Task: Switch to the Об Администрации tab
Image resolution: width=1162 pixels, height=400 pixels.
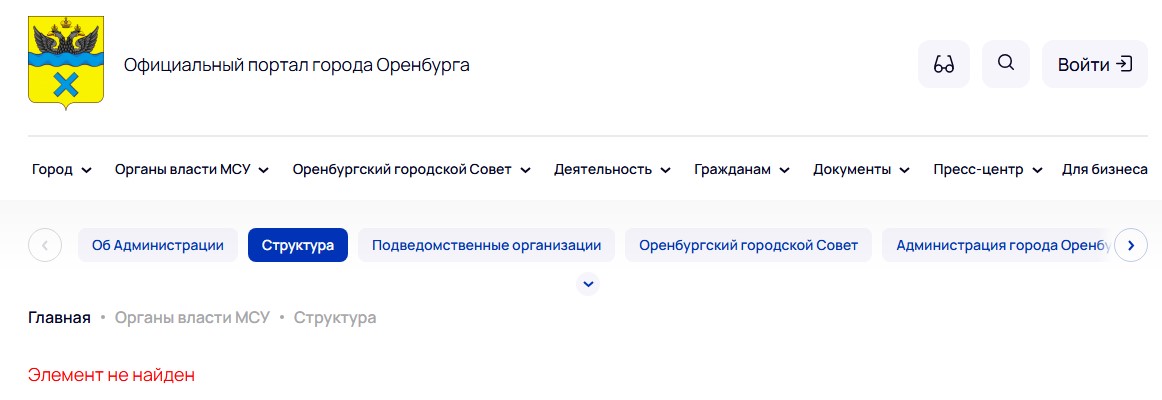Action: [158, 245]
